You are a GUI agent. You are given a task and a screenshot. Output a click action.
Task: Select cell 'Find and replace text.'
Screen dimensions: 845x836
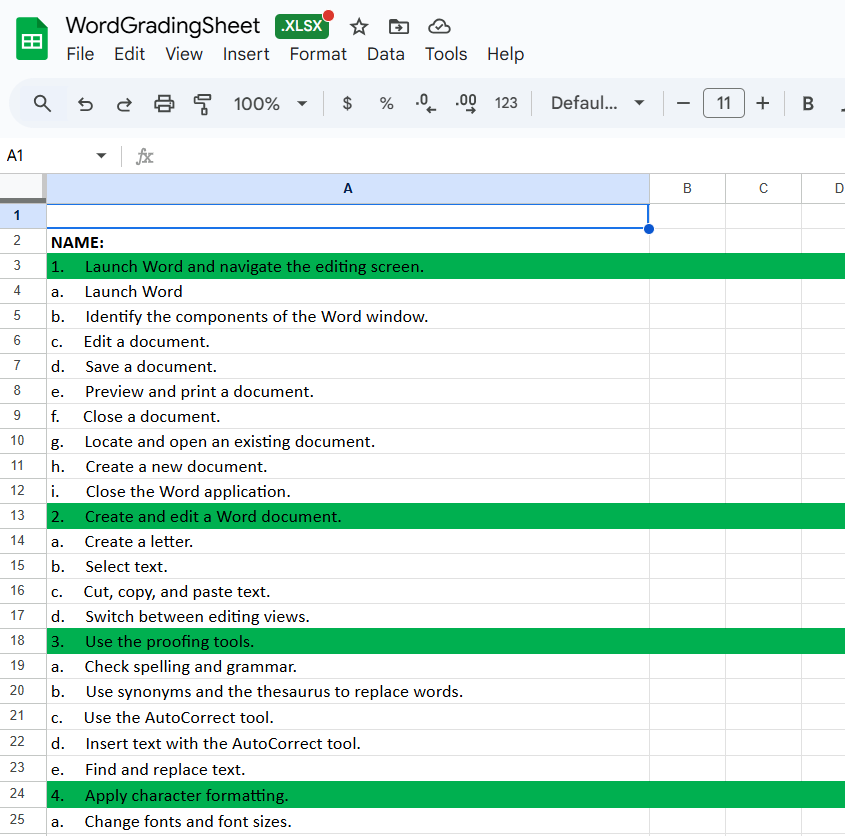click(x=348, y=769)
